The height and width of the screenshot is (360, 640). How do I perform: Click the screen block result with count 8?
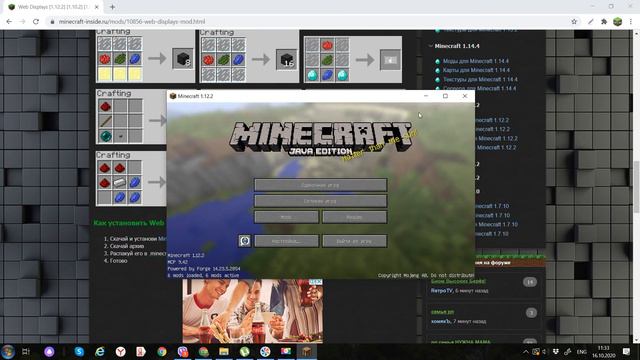pos(182,59)
